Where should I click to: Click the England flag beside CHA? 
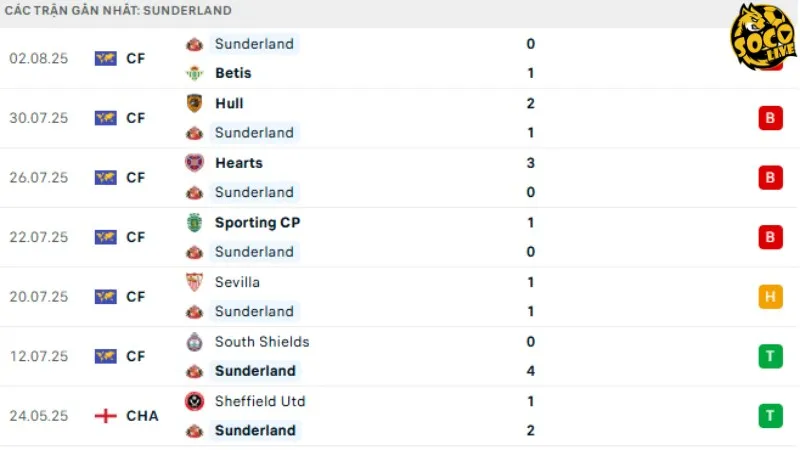coord(105,416)
